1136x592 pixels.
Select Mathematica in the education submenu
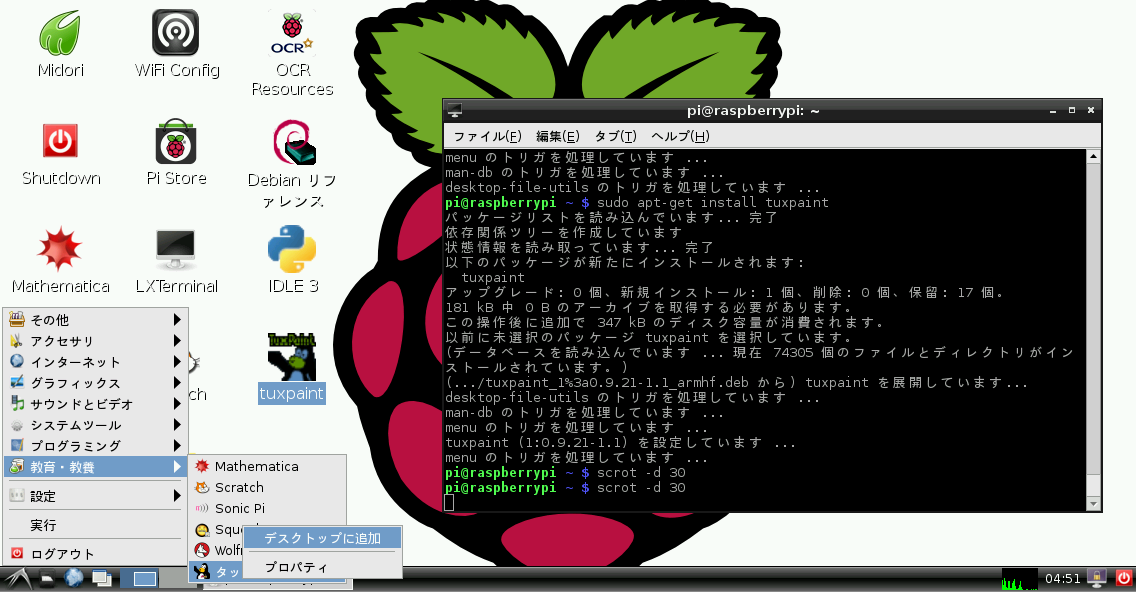267,466
